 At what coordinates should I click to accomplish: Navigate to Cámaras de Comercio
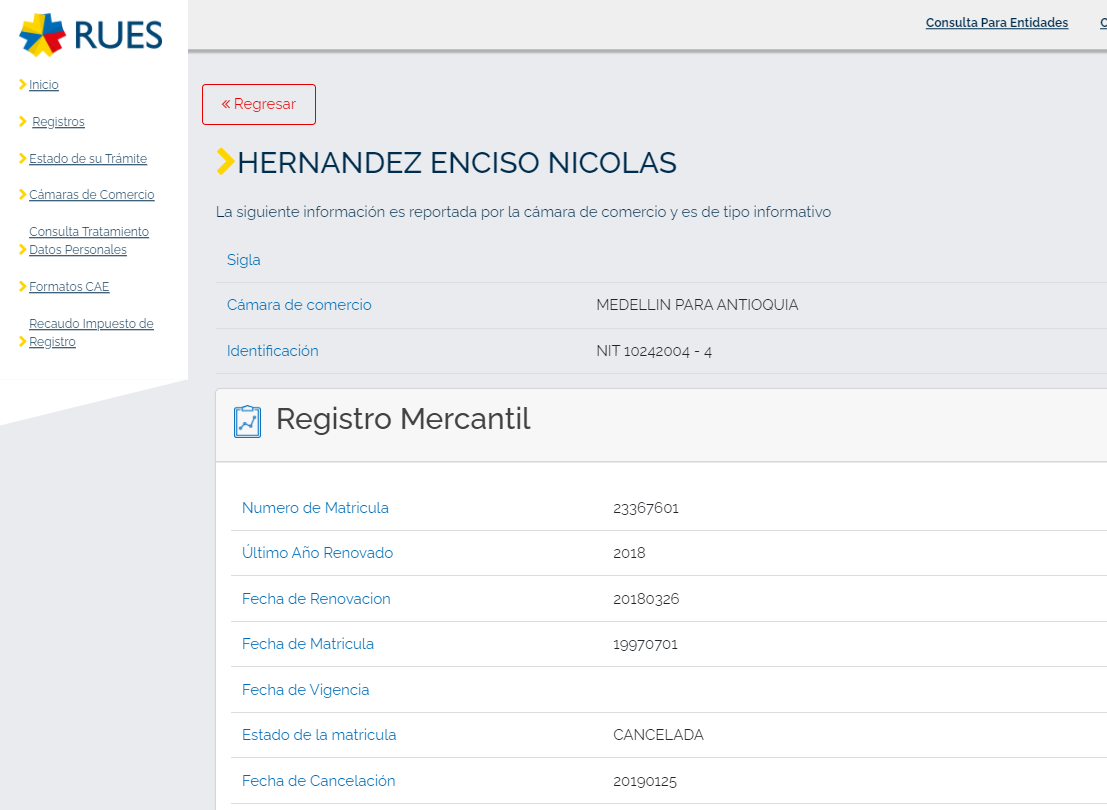click(92, 195)
